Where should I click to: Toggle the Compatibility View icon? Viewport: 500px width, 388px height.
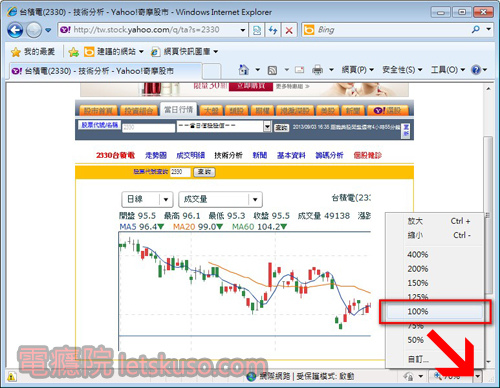[257, 30]
